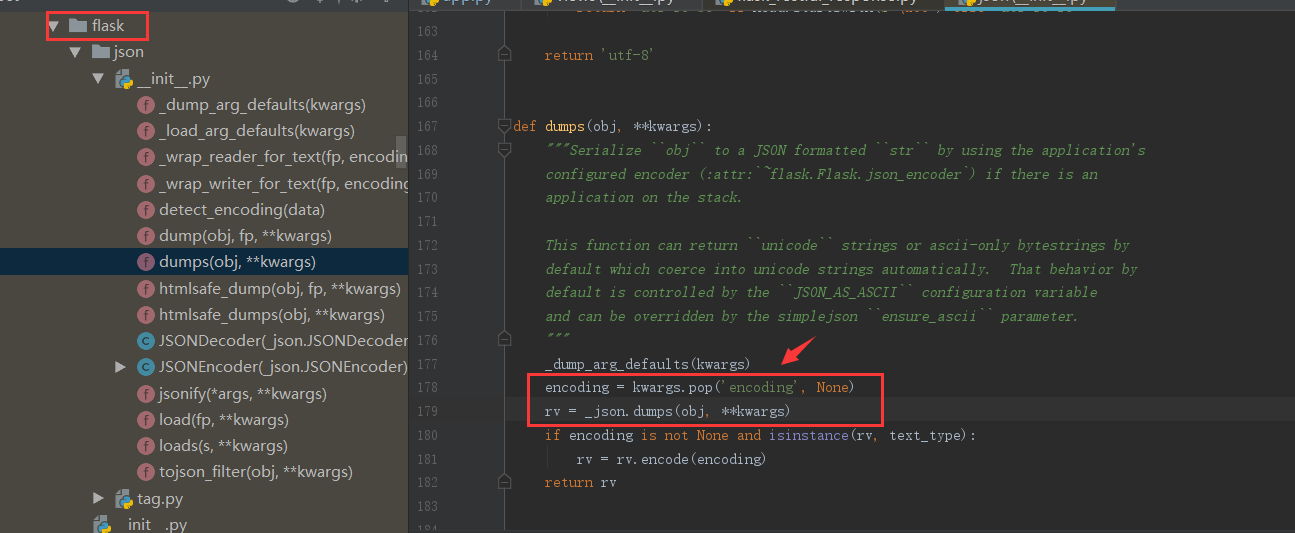Click the class icon beside JSONDecoder

point(145,341)
